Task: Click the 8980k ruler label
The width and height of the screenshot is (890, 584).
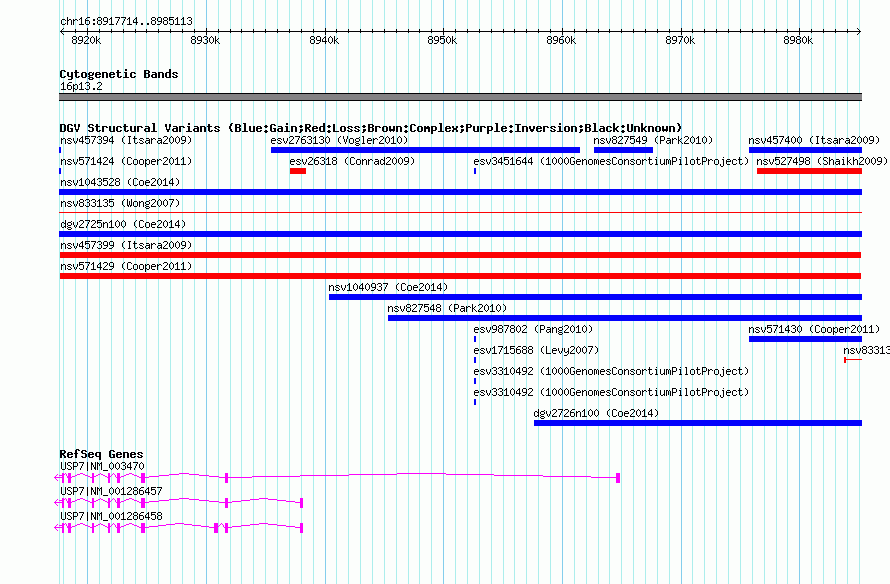Action: [x=798, y=40]
